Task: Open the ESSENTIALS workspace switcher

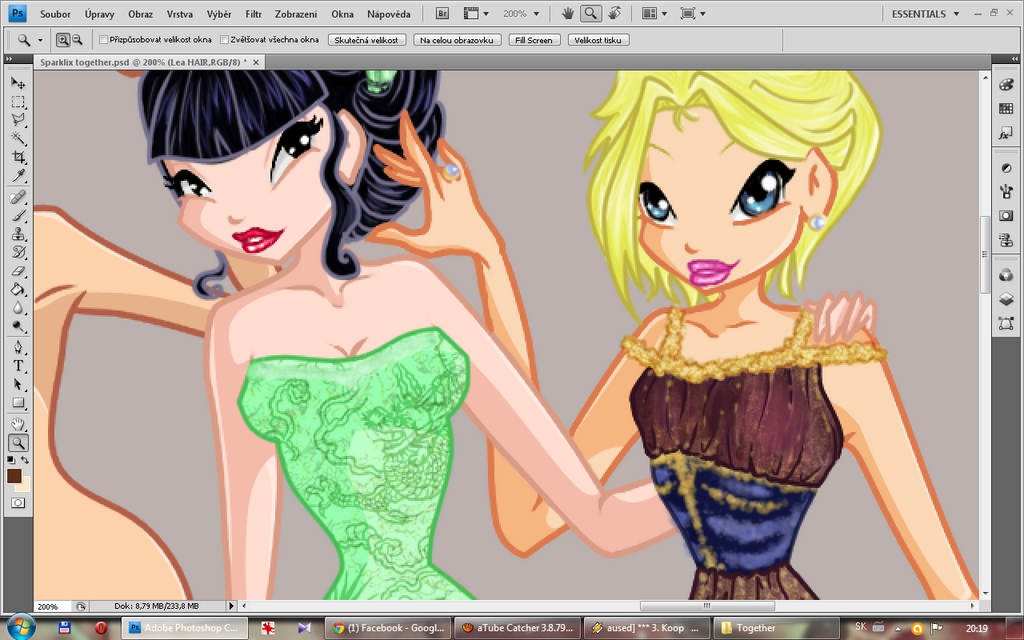Action: [925, 14]
